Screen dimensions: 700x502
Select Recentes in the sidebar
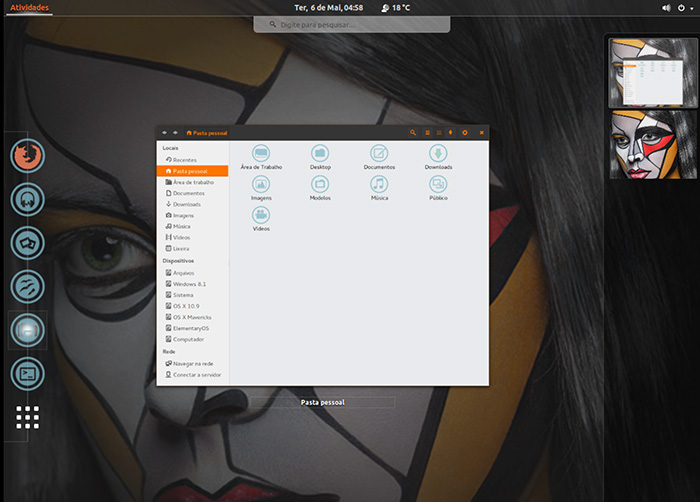click(192, 160)
